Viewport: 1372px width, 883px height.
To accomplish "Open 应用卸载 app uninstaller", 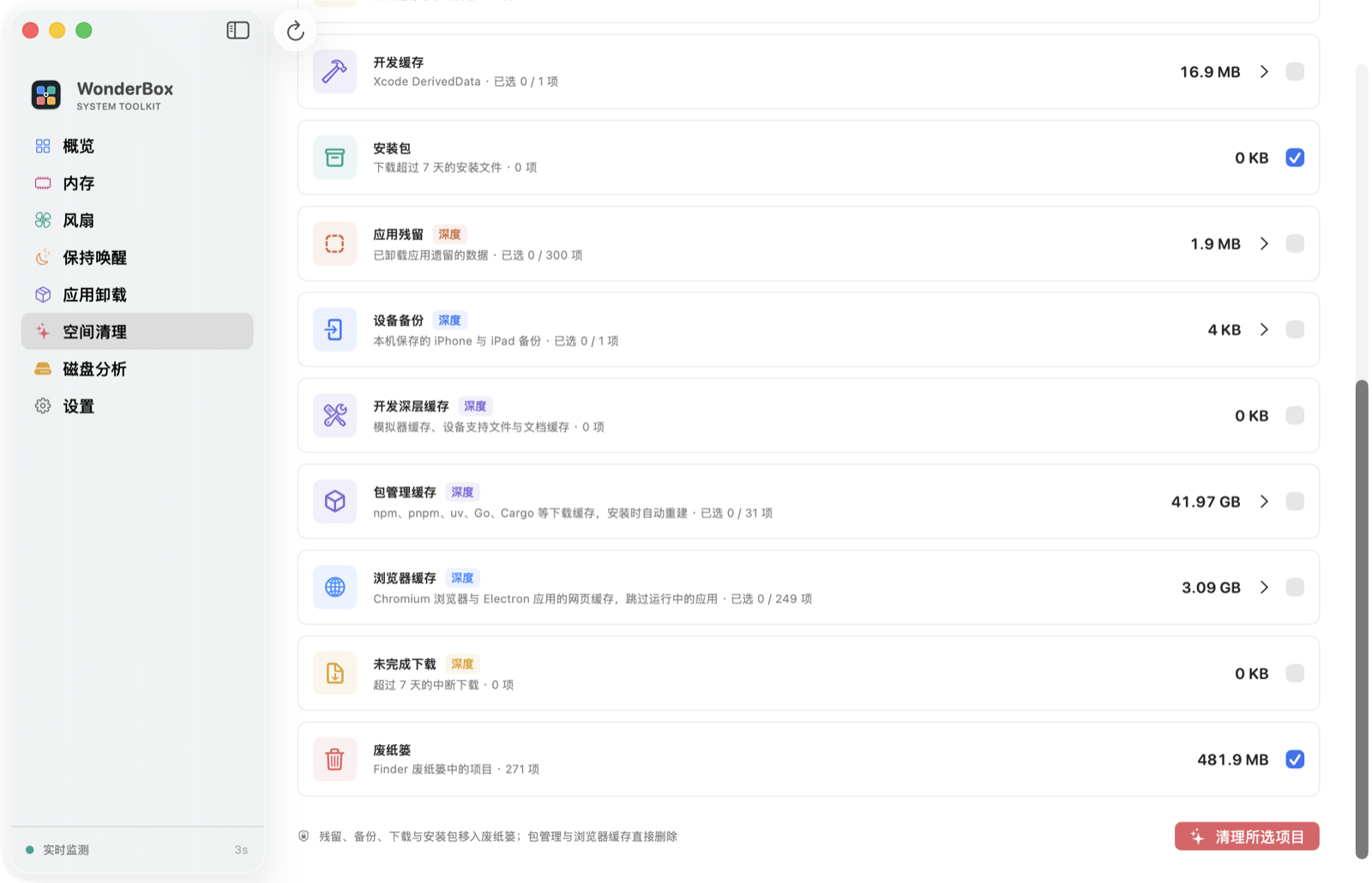I will pos(137,294).
